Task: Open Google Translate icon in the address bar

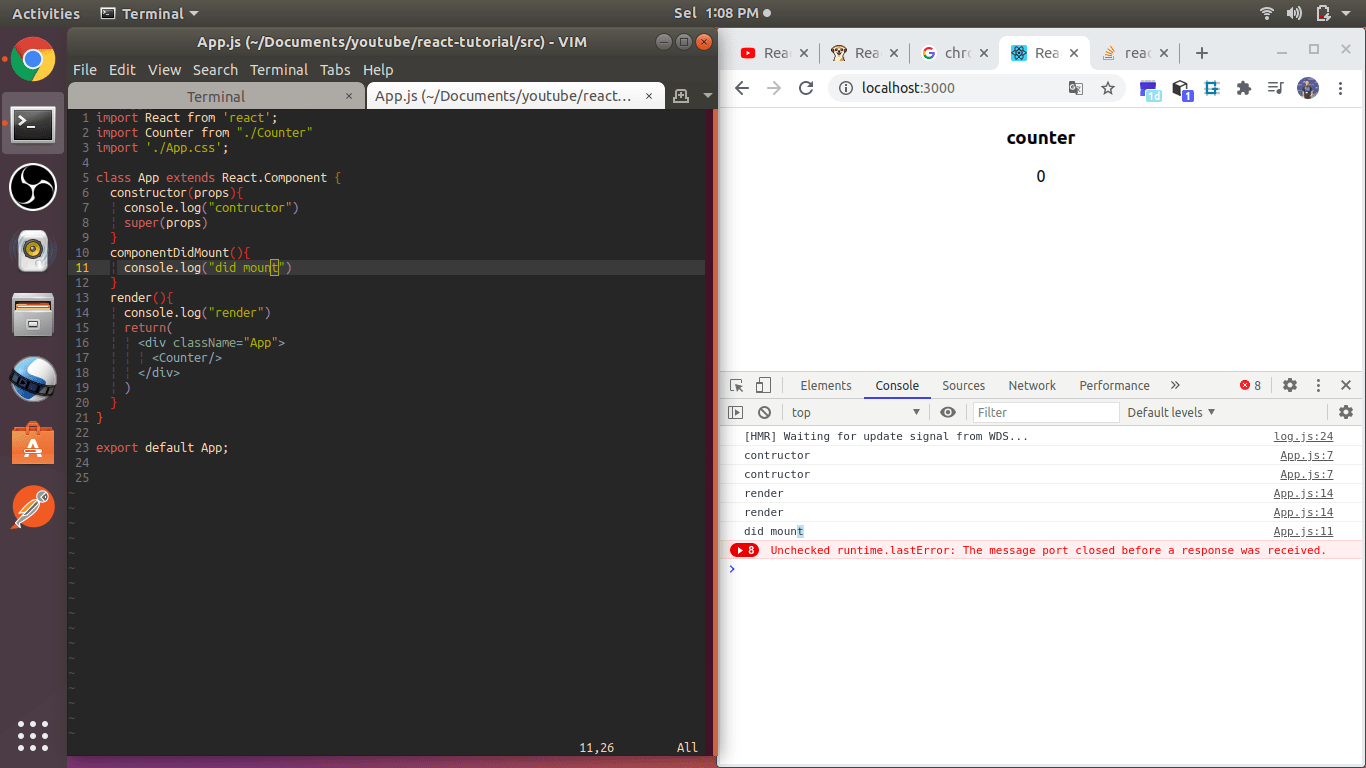Action: click(1075, 88)
